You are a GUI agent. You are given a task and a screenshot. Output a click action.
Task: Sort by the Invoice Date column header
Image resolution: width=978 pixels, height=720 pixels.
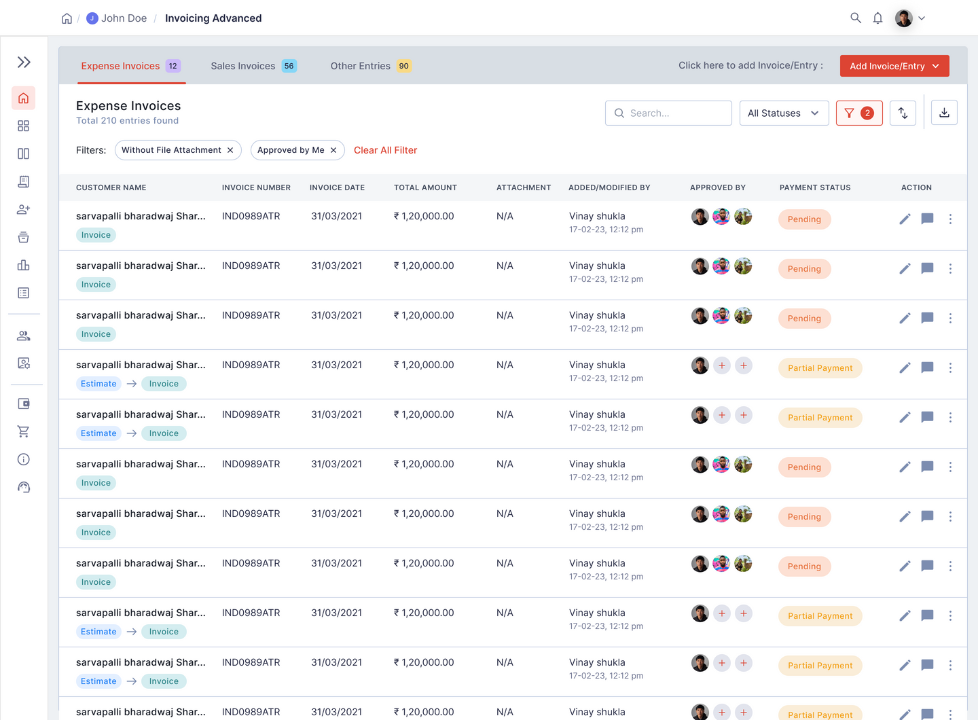pyautogui.click(x=337, y=188)
